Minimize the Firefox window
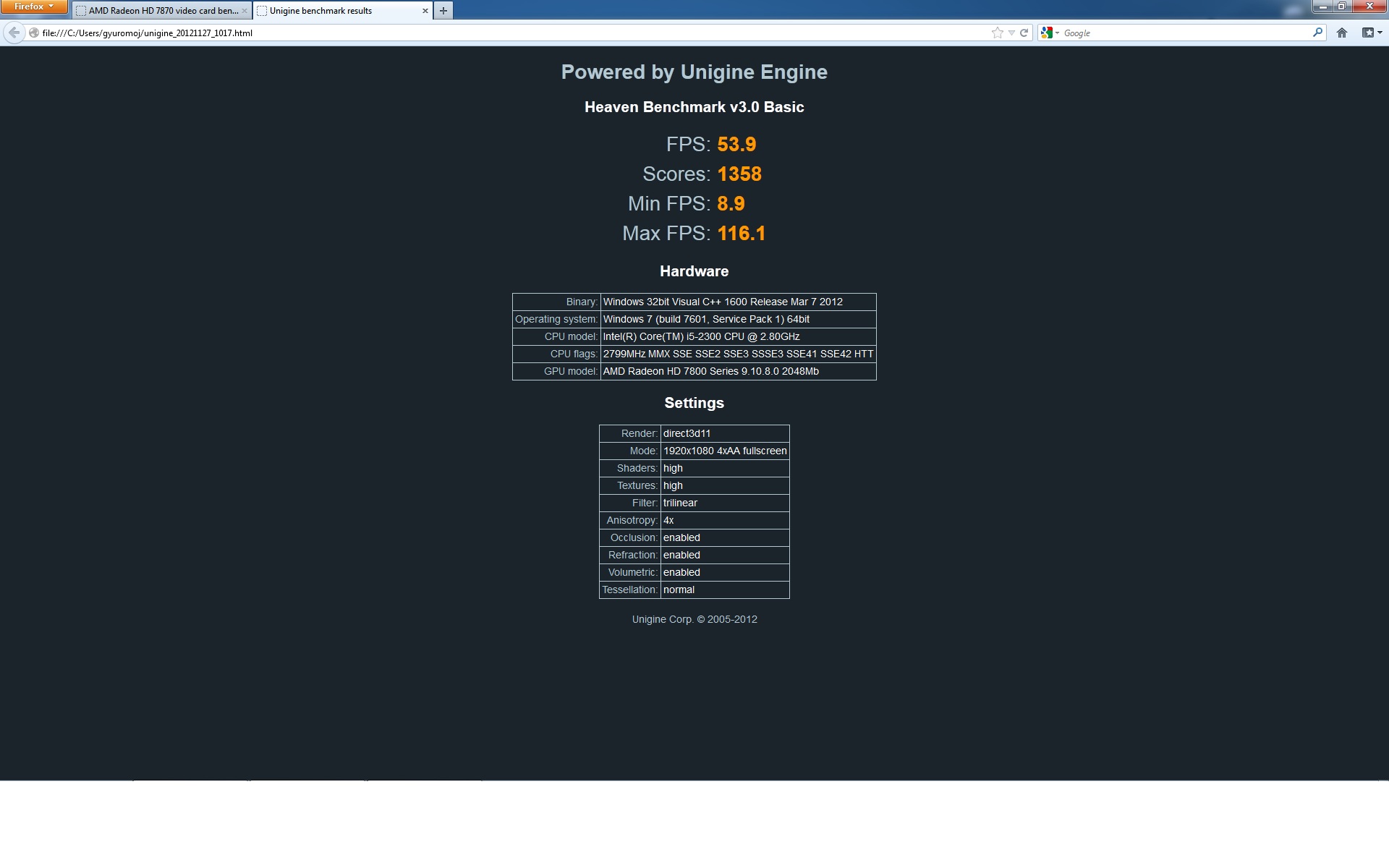 point(1322,6)
